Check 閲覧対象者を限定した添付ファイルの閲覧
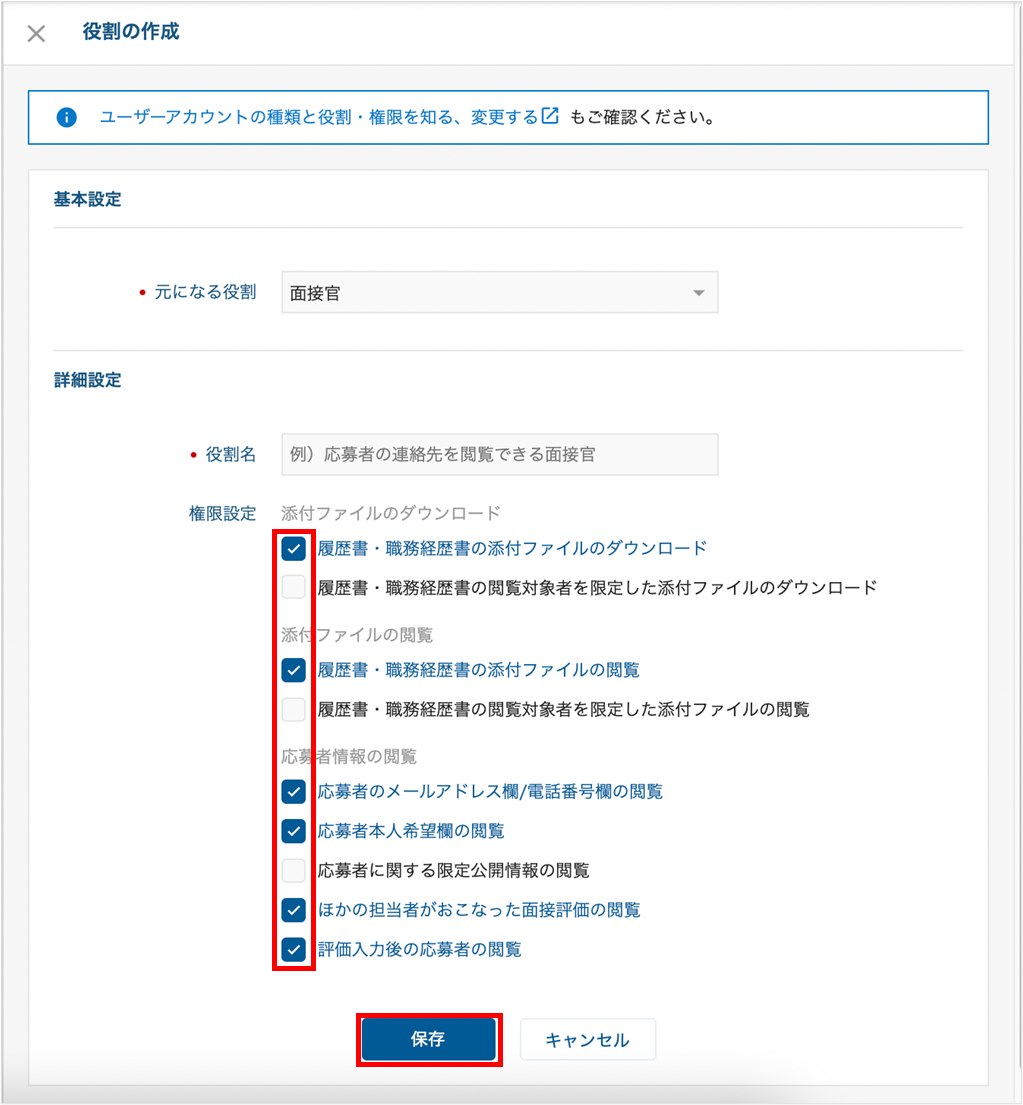The height and width of the screenshot is (1105, 1023). pos(294,709)
